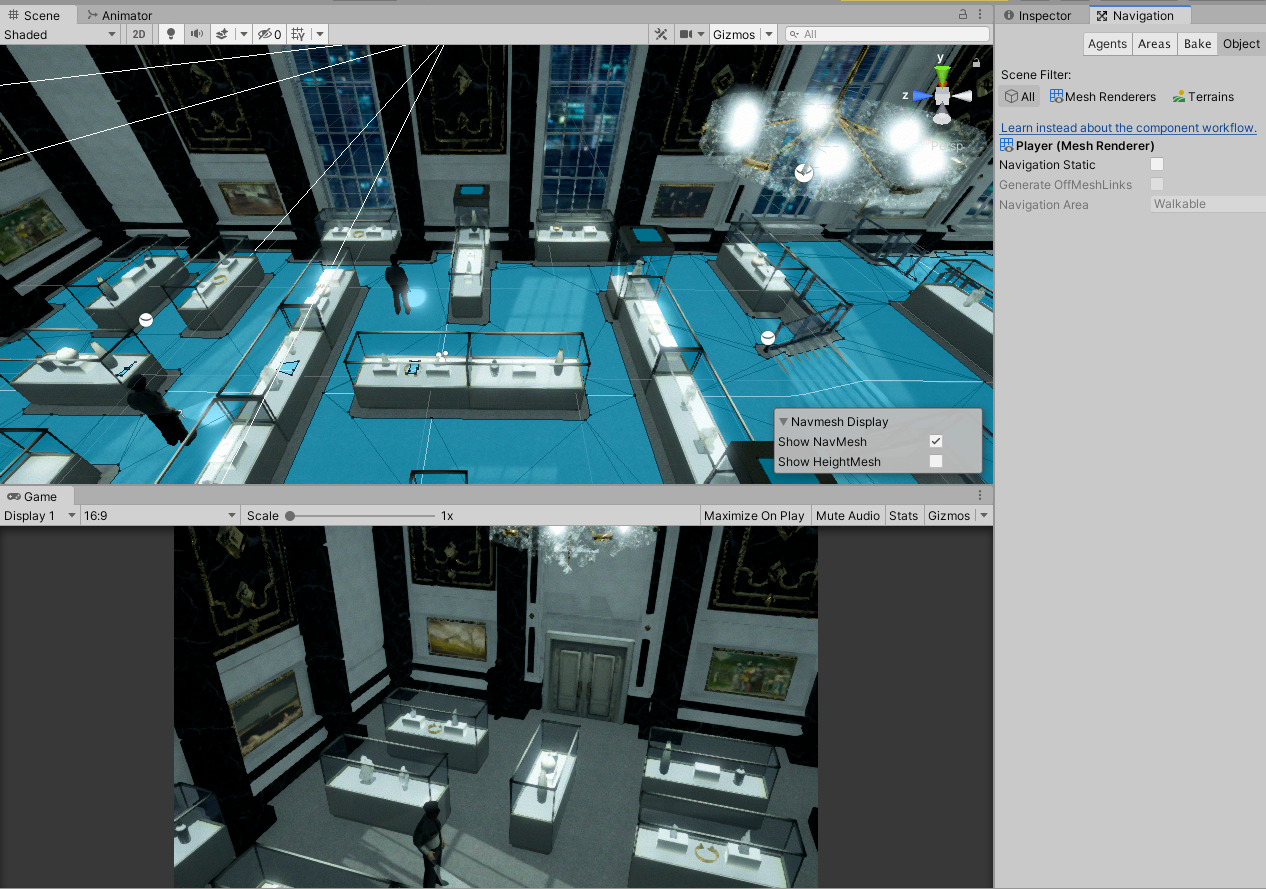Open the Bake navigation tab
This screenshot has height=889, width=1266.
pyautogui.click(x=1197, y=44)
